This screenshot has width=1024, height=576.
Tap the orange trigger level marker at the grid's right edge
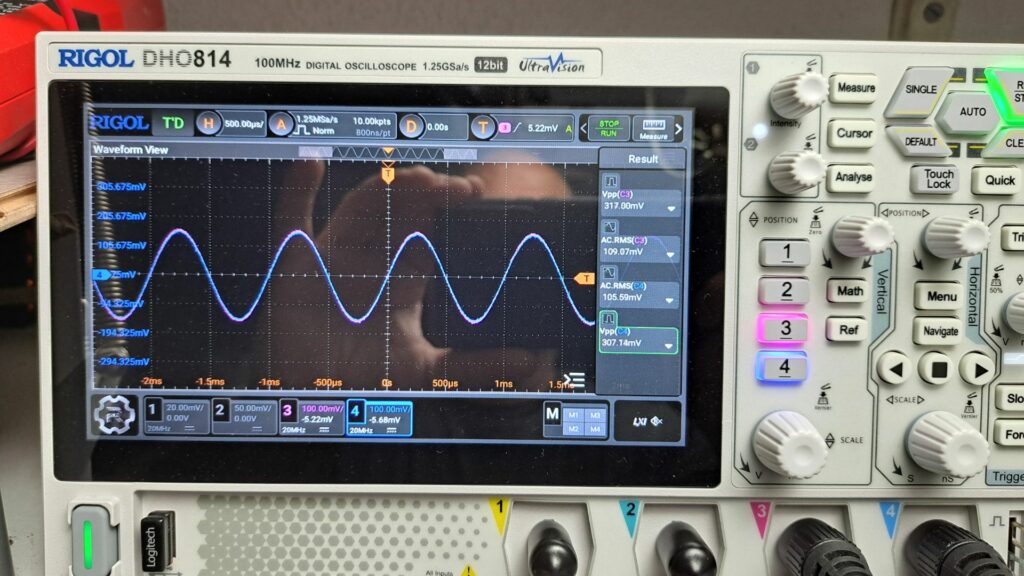[x=584, y=279]
